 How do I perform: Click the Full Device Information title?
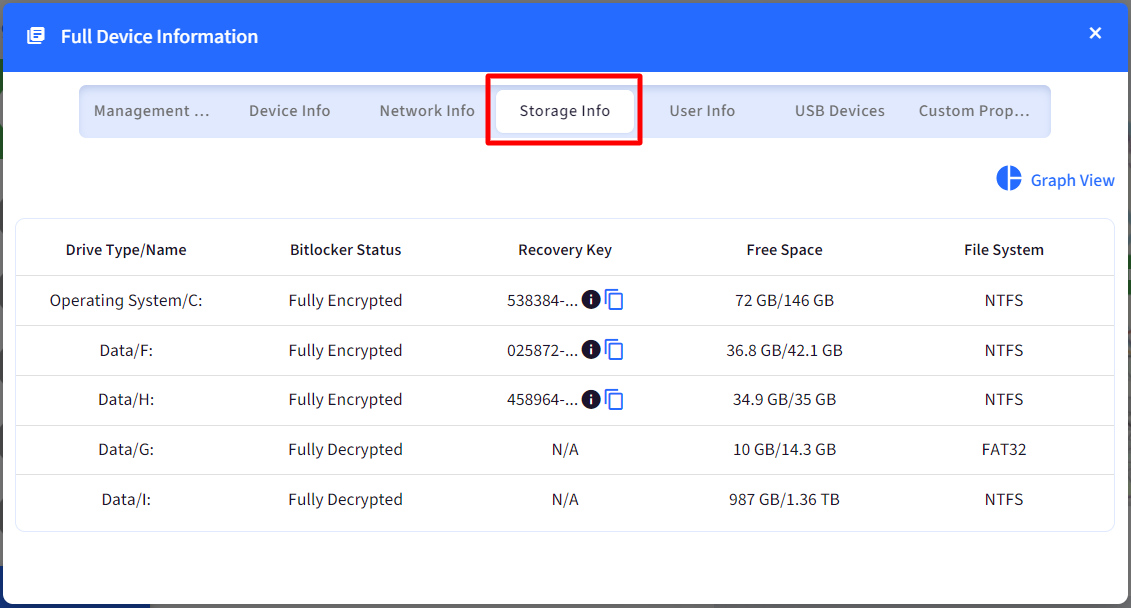click(x=159, y=36)
